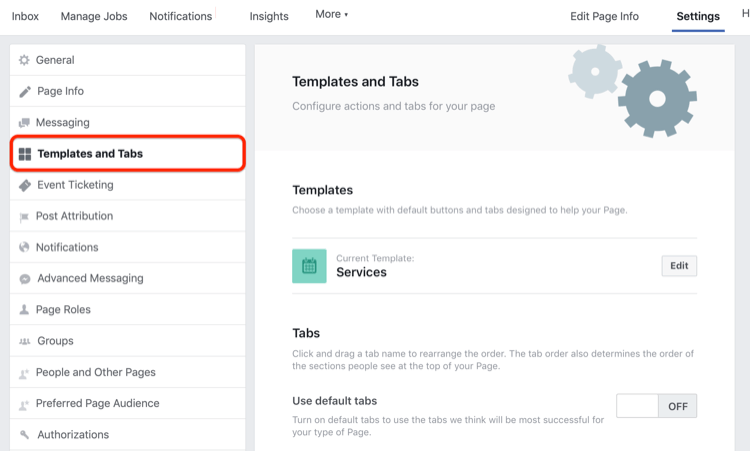Select Authorizations in sidebar
Screen dimensions: 750x451
pos(128,435)
